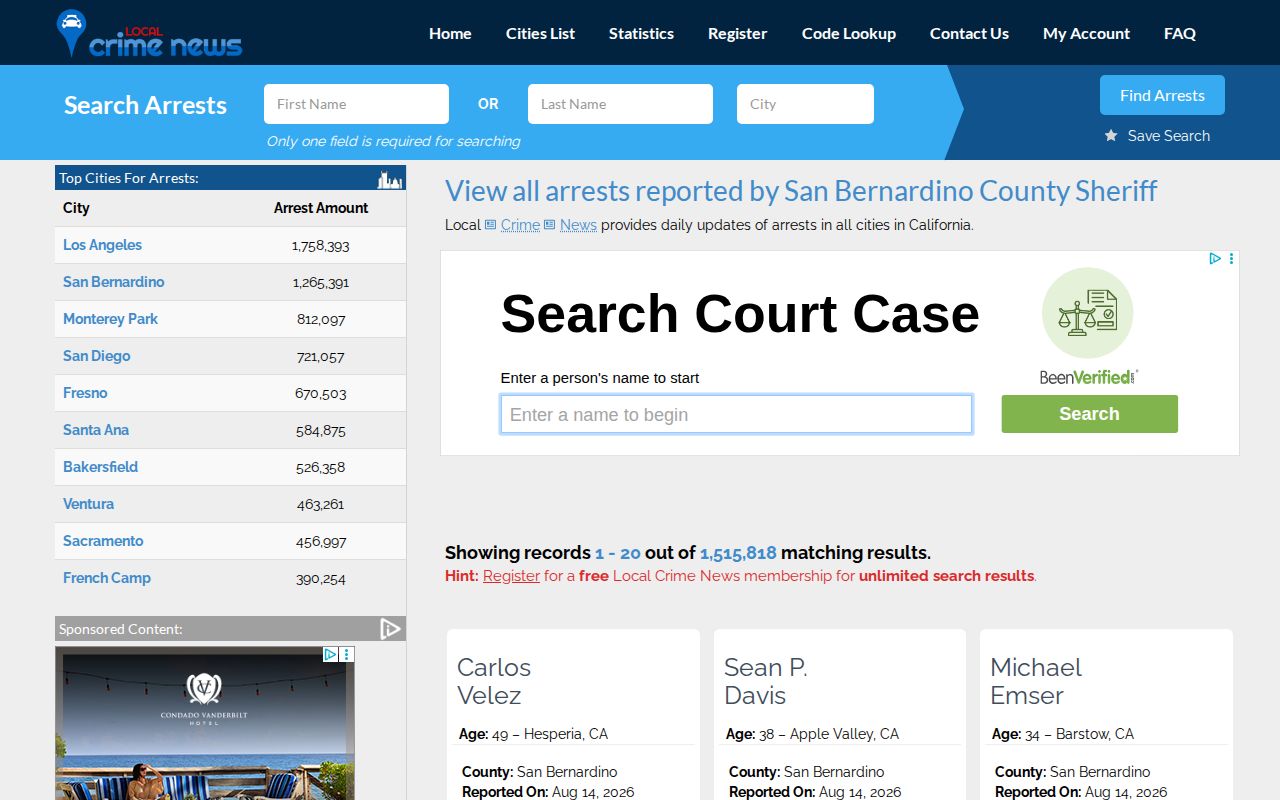Click the Crime link in the description
The width and height of the screenshot is (1280, 800).
pos(520,225)
